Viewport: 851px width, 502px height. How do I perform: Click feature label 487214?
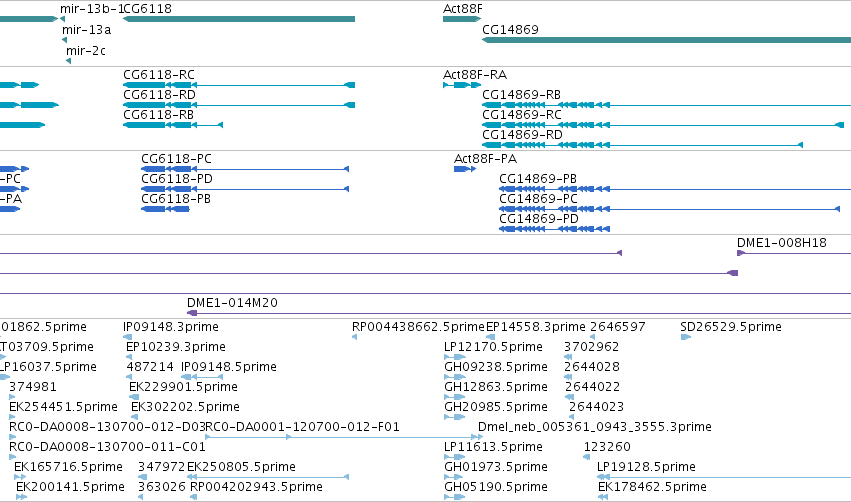click(x=150, y=367)
